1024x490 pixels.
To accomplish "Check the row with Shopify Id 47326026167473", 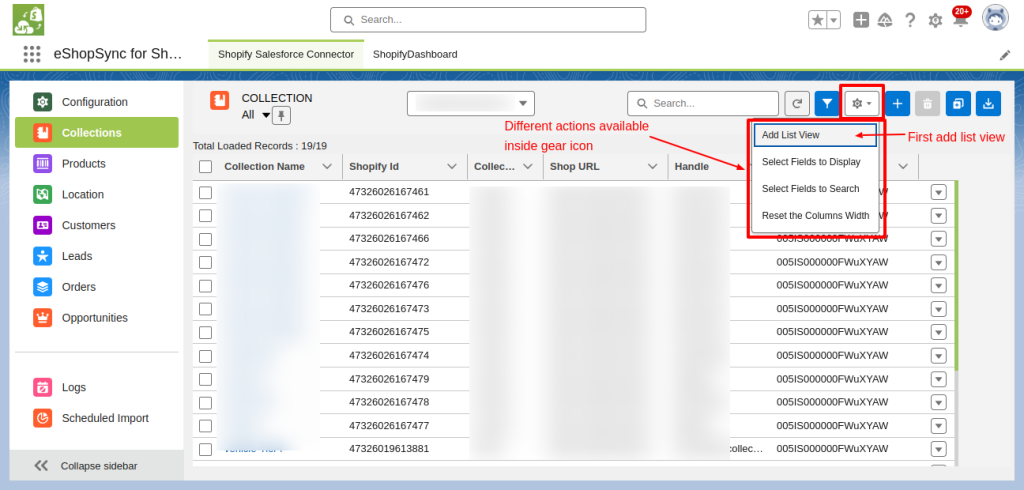I will [x=206, y=309].
